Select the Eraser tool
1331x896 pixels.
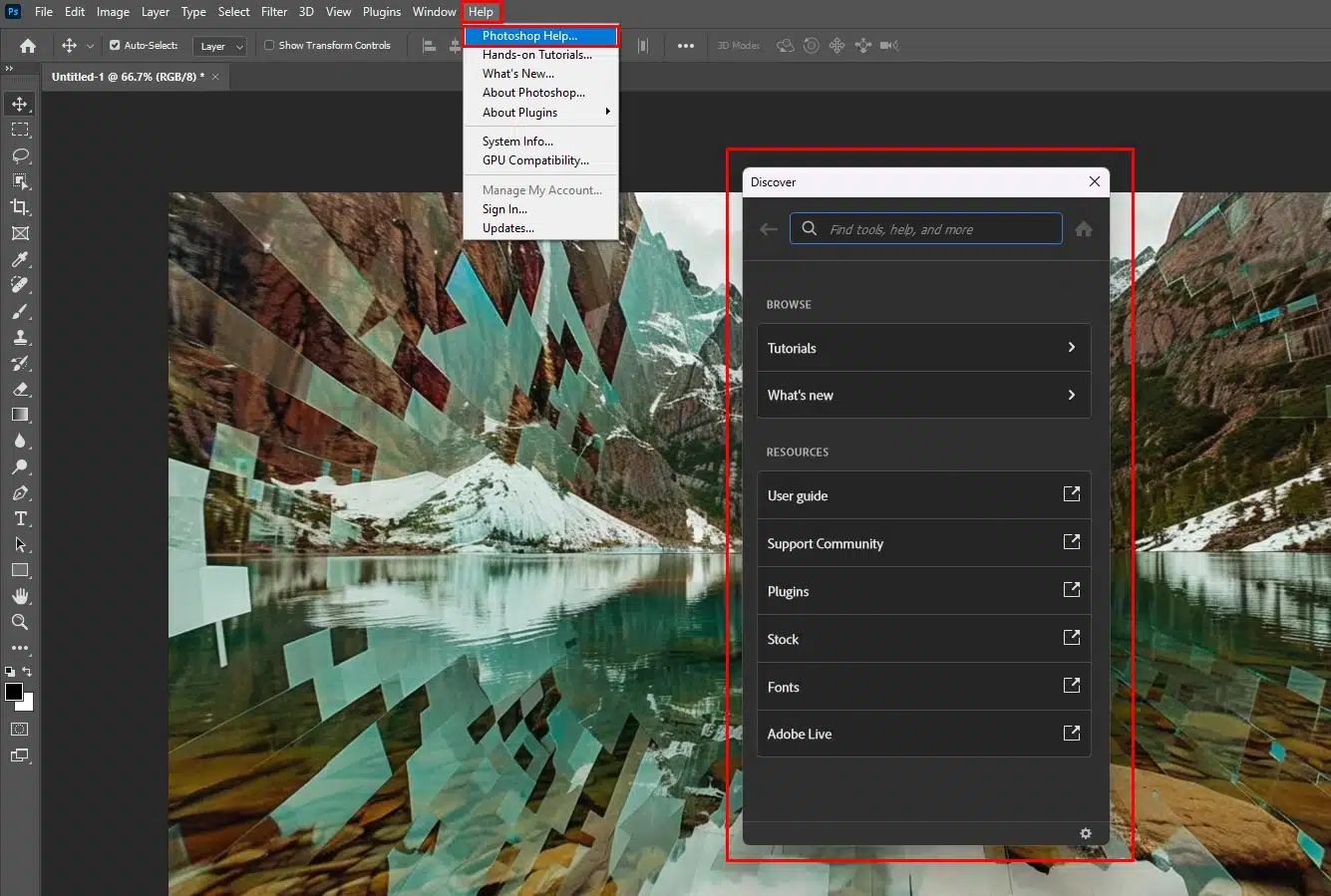[20, 389]
